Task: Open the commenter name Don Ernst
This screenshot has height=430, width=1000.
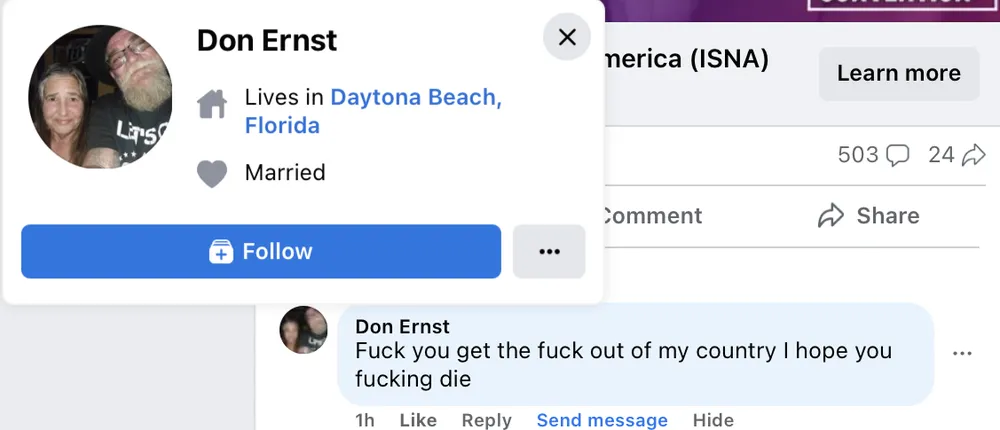Action: coord(402,327)
